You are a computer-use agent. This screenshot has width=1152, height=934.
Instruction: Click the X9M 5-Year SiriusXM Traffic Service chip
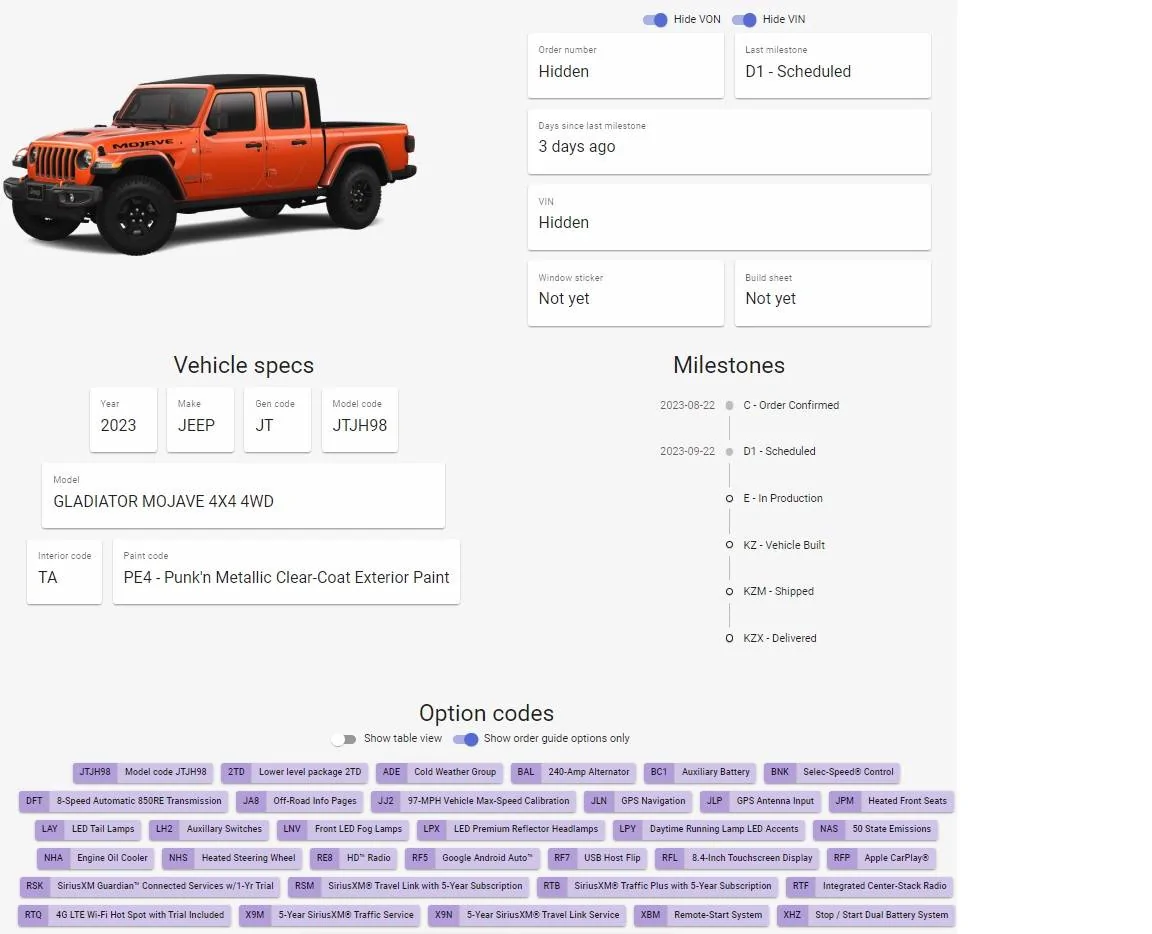(x=329, y=915)
